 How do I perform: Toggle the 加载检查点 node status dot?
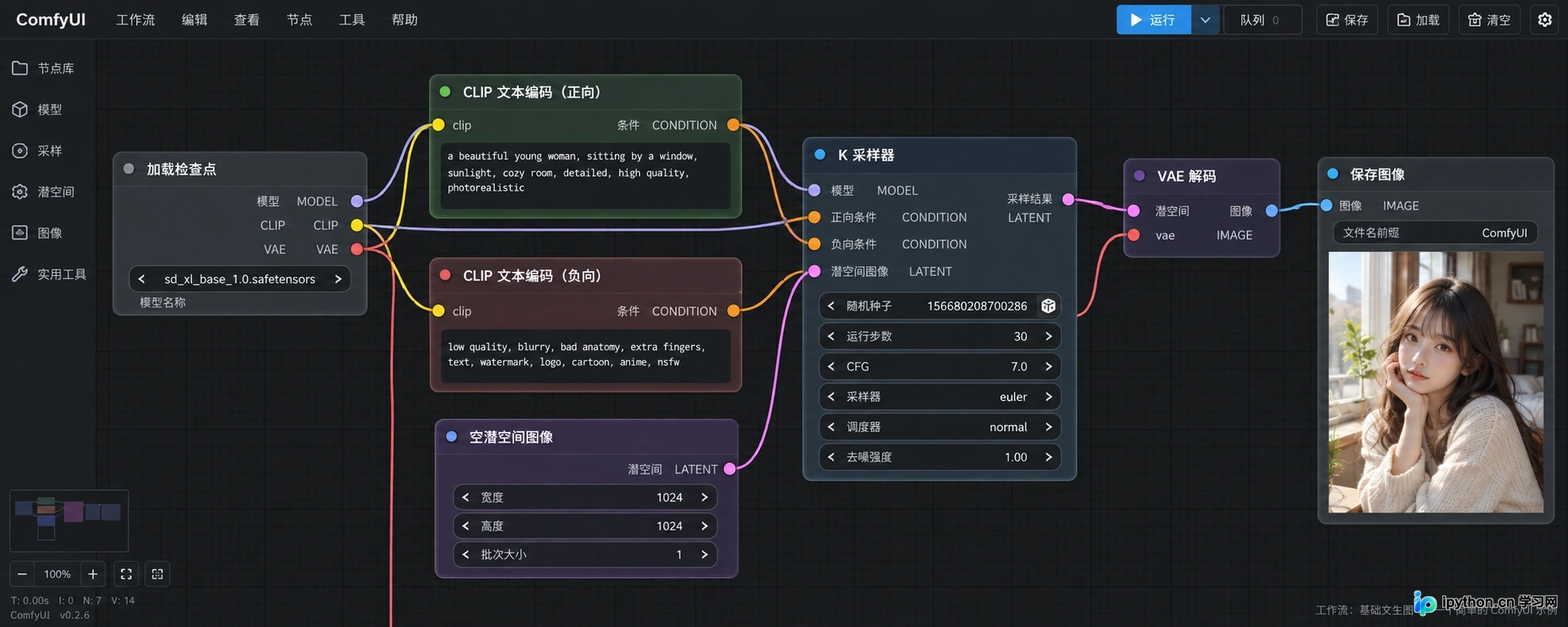tap(129, 168)
